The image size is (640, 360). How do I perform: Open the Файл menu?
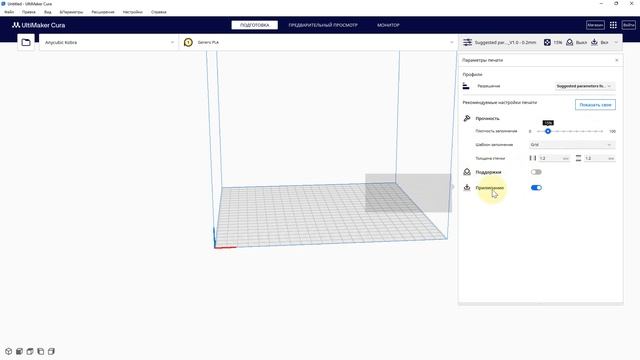point(9,12)
